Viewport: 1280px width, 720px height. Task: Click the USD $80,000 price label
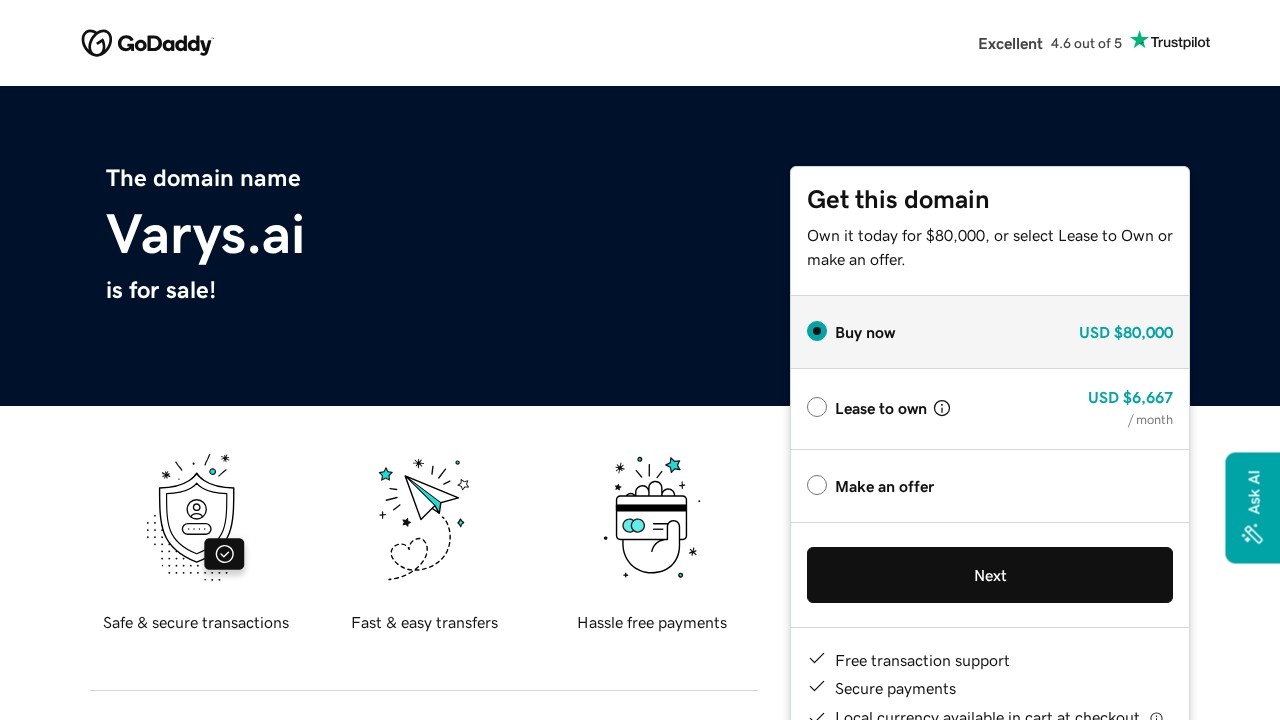[1125, 333]
